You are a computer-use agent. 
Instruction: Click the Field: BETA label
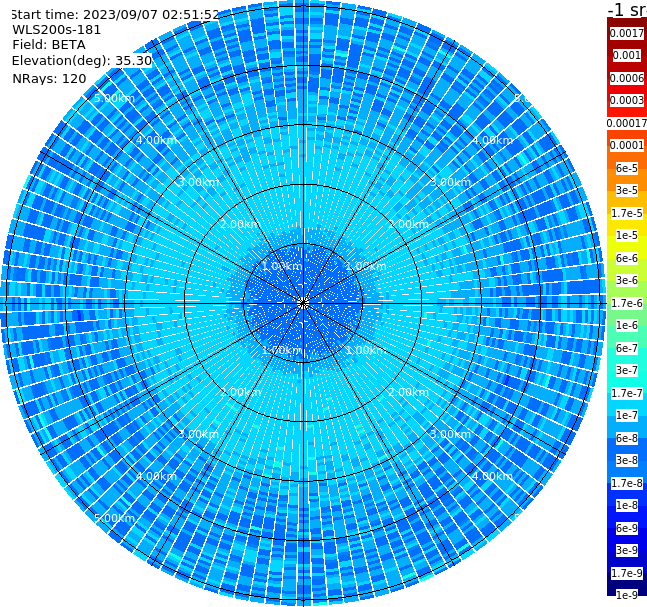[x=49, y=45]
